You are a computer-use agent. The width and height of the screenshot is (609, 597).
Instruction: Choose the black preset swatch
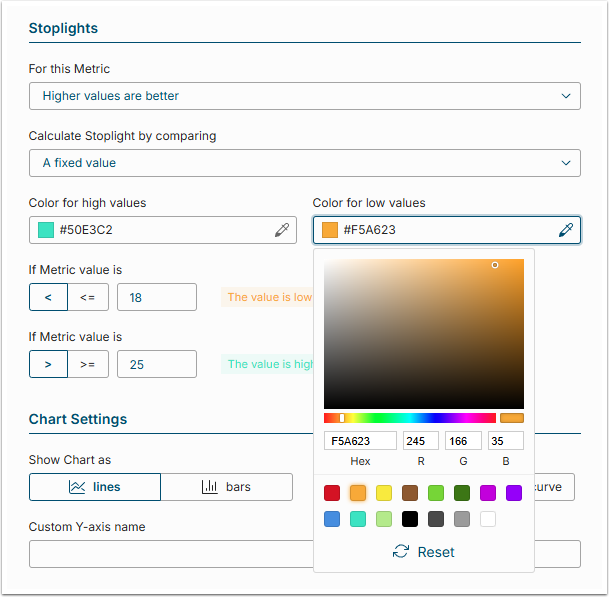410,519
